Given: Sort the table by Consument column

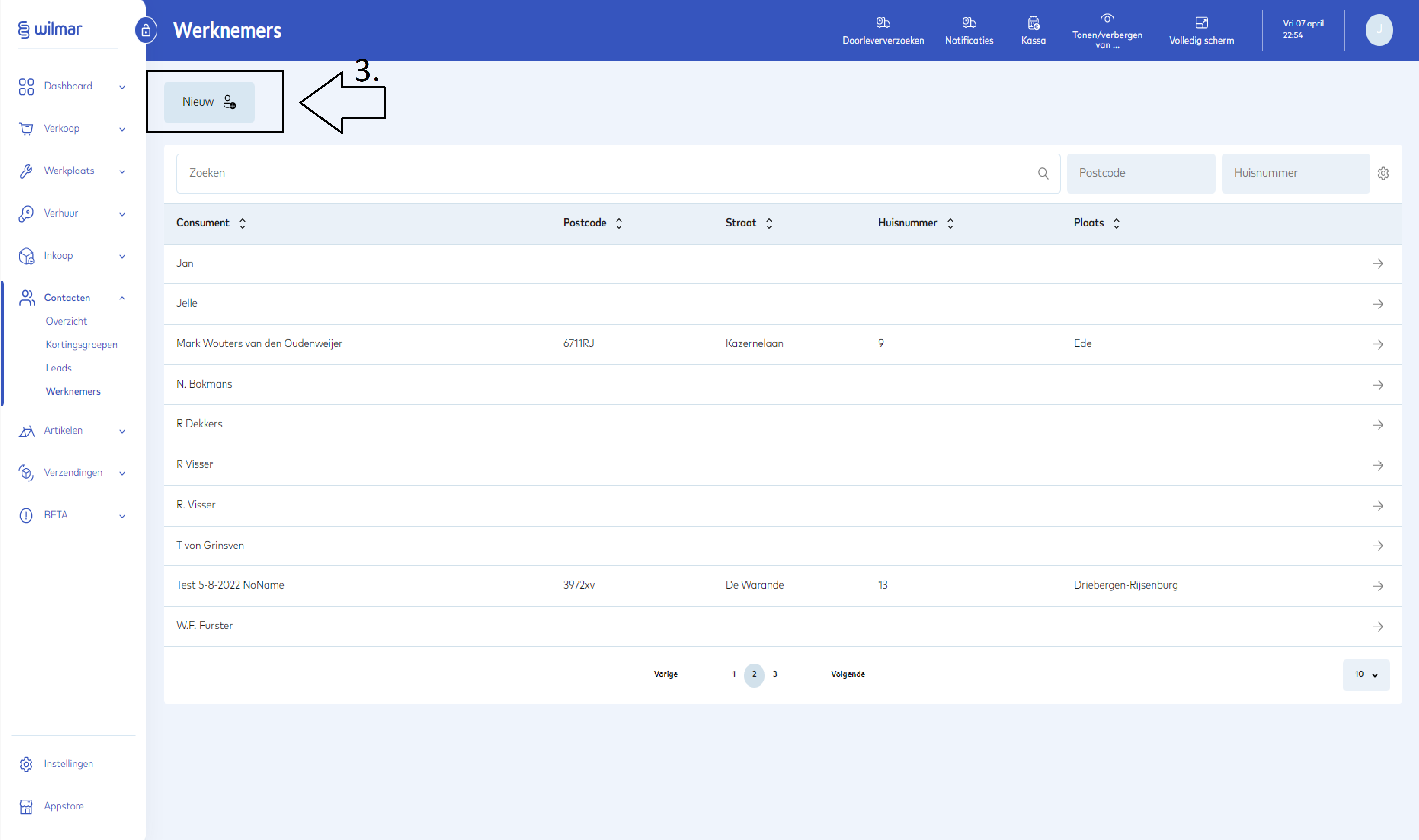Looking at the screenshot, I should click(242, 223).
